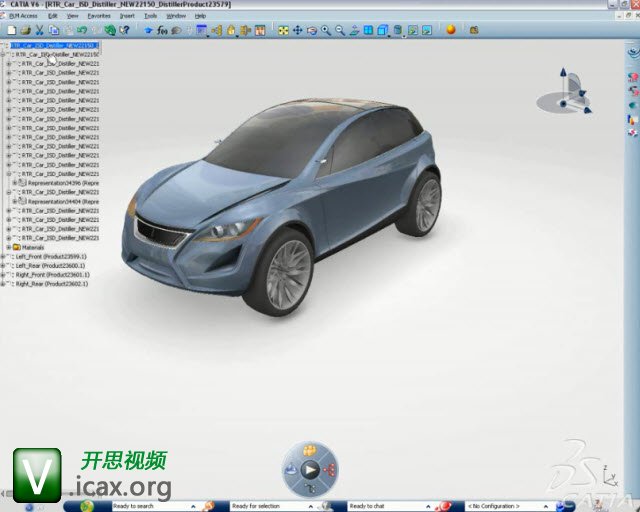The width and height of the screenshot is (640, 512).
Task: Click the bottom quadrant of the round compass
Action: click(x=310, y=488)
